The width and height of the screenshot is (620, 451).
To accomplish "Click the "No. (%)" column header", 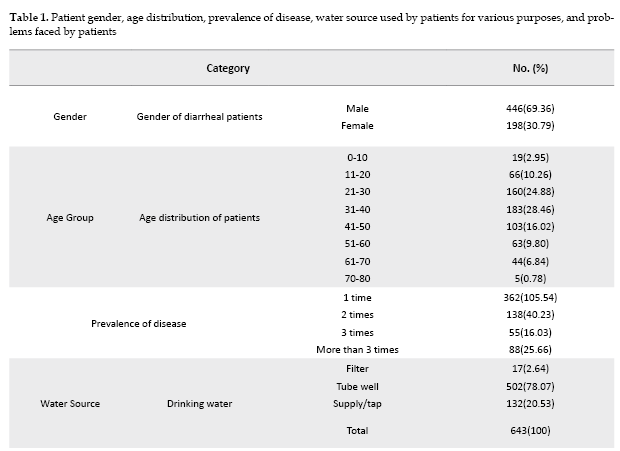I will pyautogui.click(x=530, y=69).
